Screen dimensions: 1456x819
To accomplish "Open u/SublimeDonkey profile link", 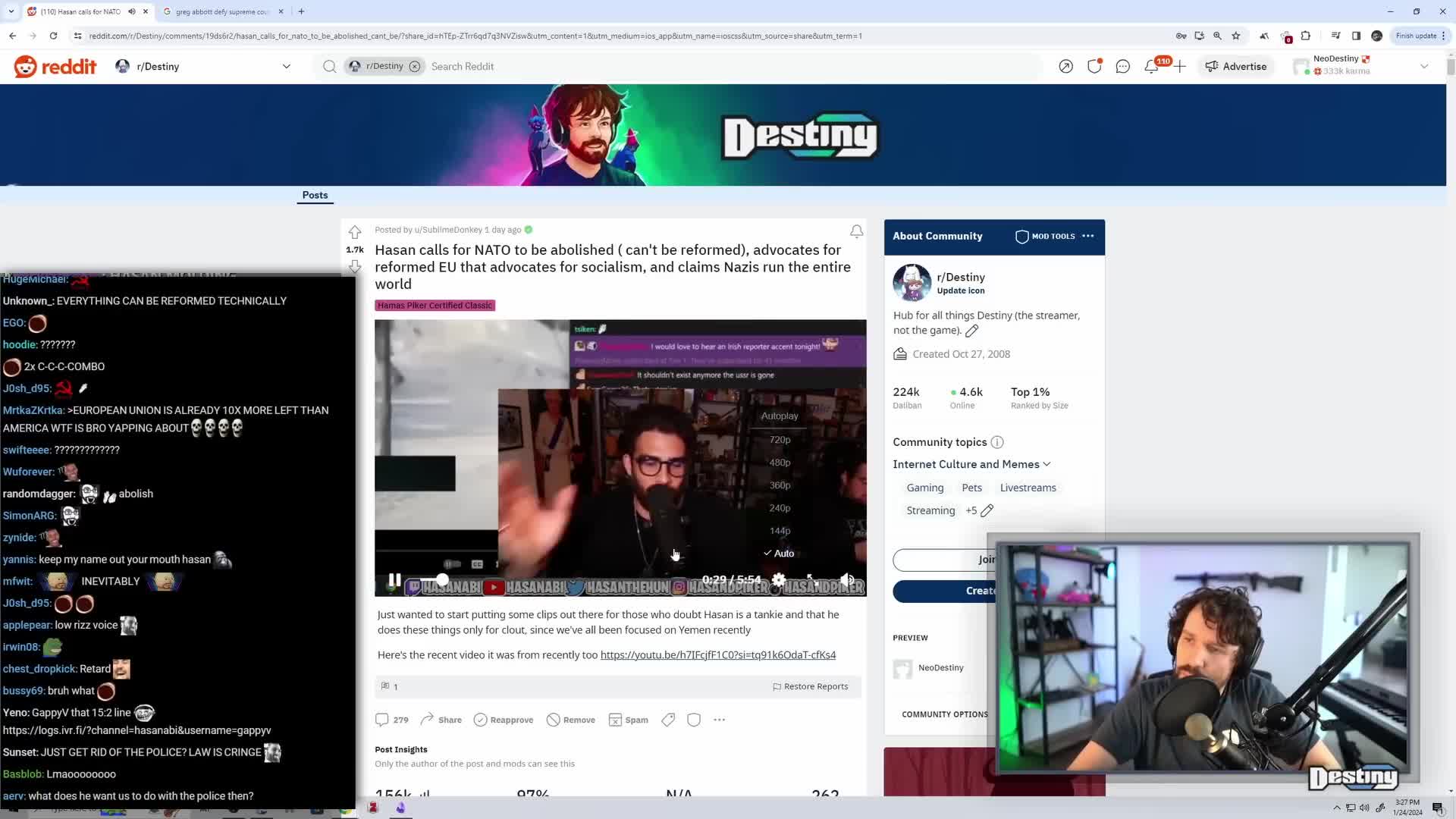I will tap(448, 230).
